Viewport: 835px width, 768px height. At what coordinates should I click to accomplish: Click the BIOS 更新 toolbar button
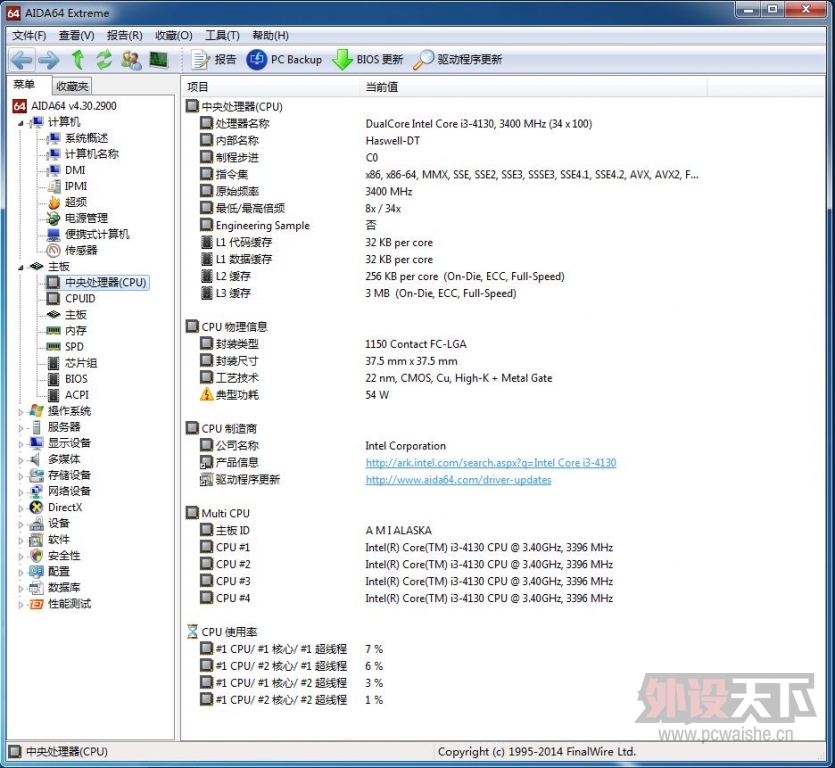367,60
